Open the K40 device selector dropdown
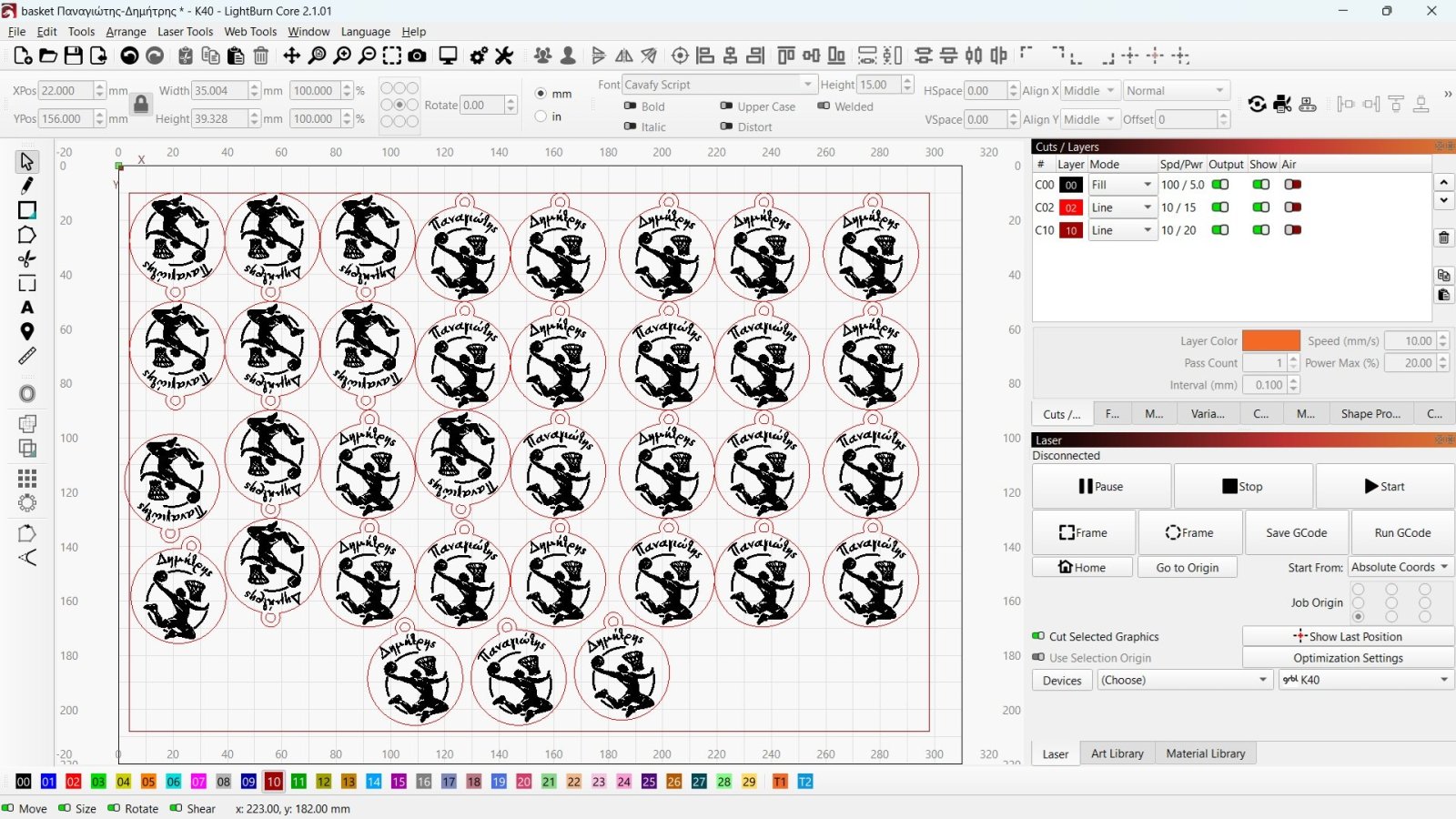The width and height of the screenshot is (1456, 819). click(x=1365, y=680)
